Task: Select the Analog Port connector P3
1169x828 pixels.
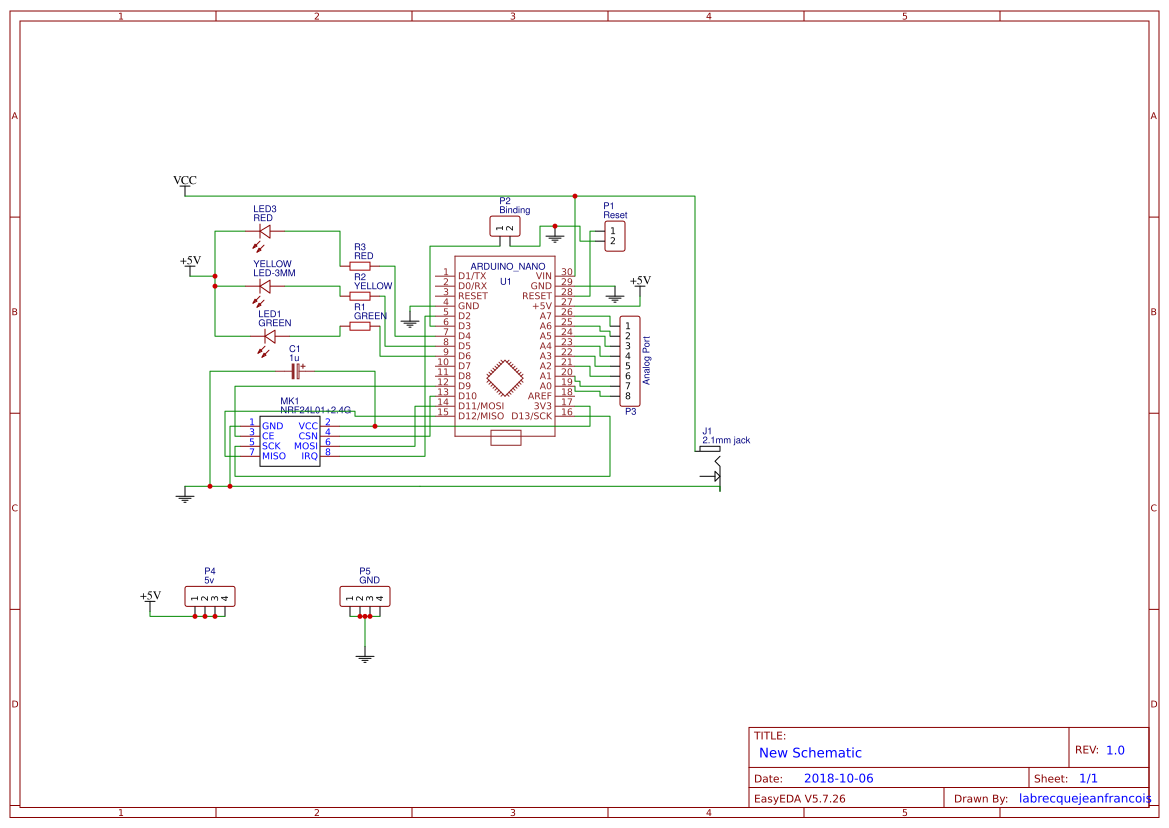Action: pos(630,362)
